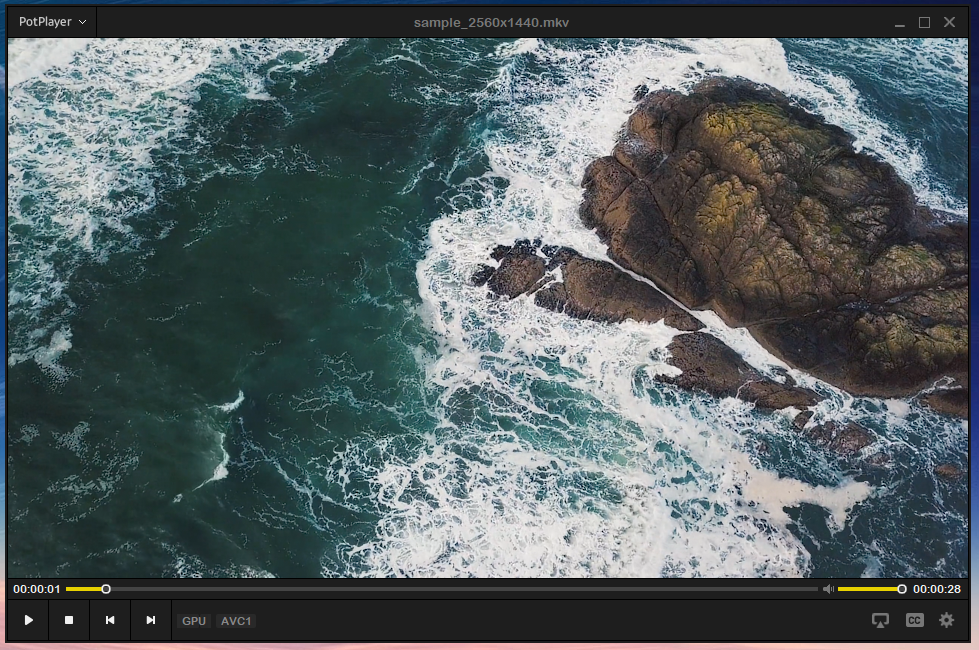Toggle subtitles with the CC icon

click(x=914, y=620)
